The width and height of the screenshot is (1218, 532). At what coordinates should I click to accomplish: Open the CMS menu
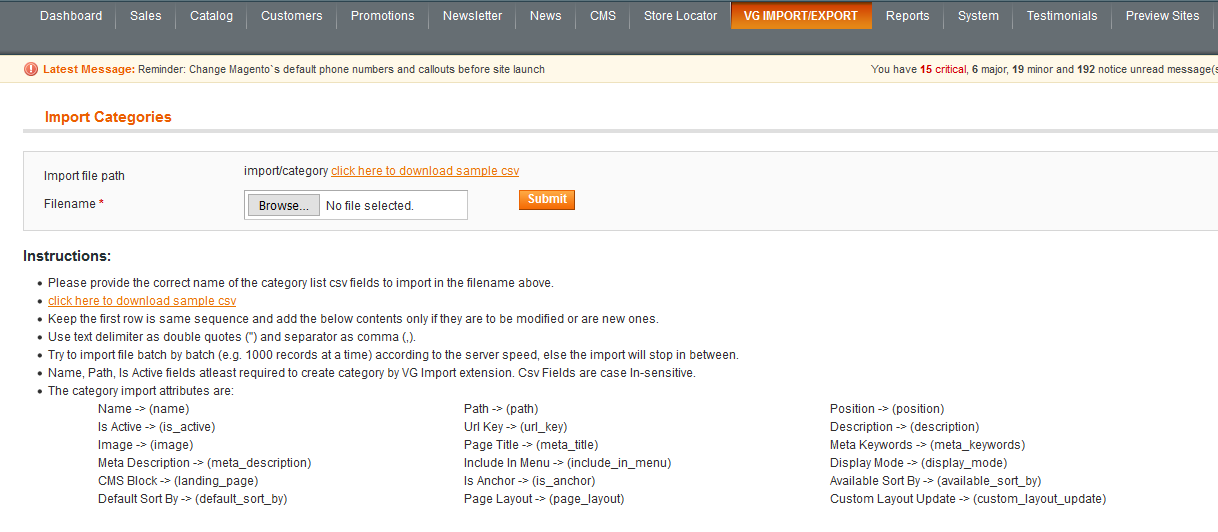tap(603, 16)
